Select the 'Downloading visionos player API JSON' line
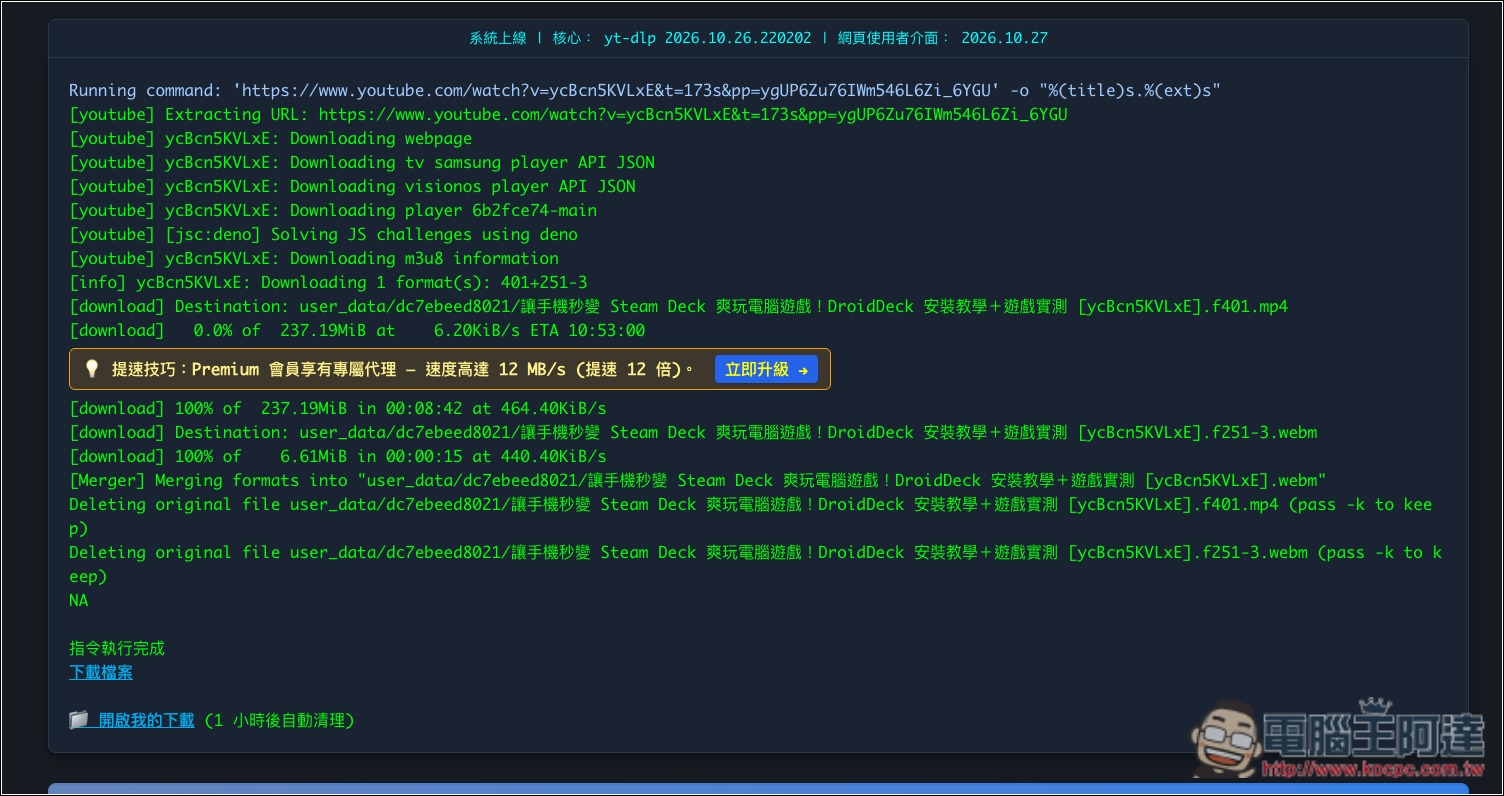This screenshot has width=1504, height=796. click(352, 186)
